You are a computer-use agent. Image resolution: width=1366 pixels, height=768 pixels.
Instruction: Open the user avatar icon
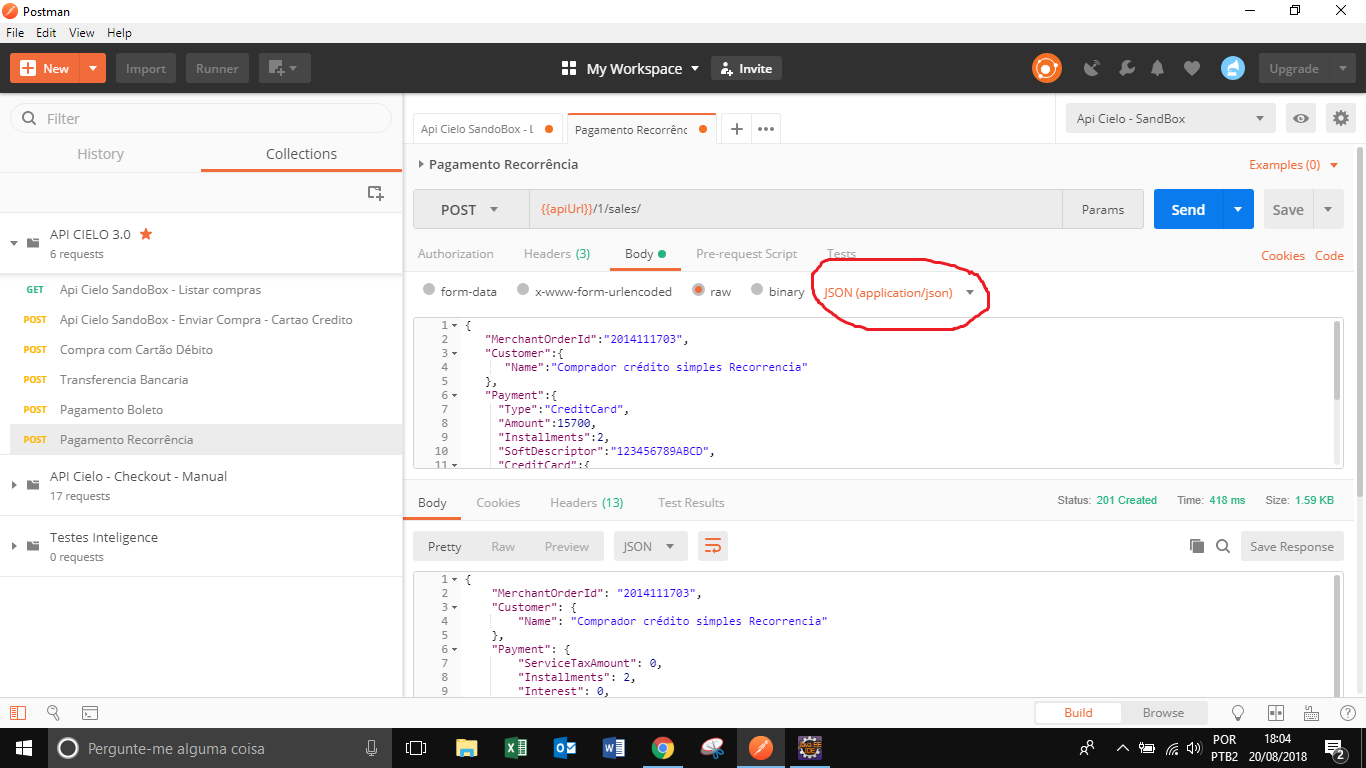pyautogui.click(x=1233, y=68)
